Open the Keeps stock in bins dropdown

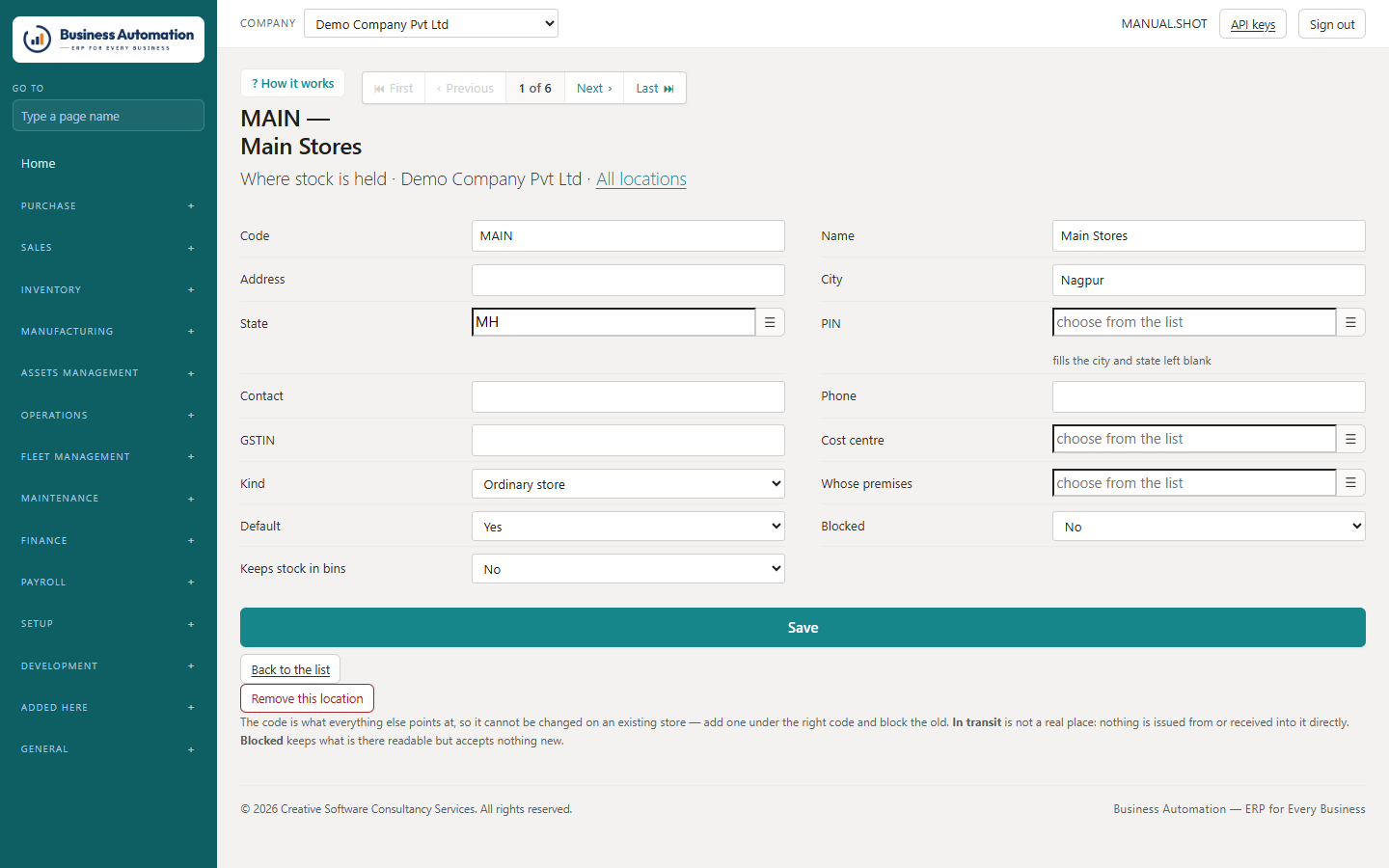click(628, 569)
